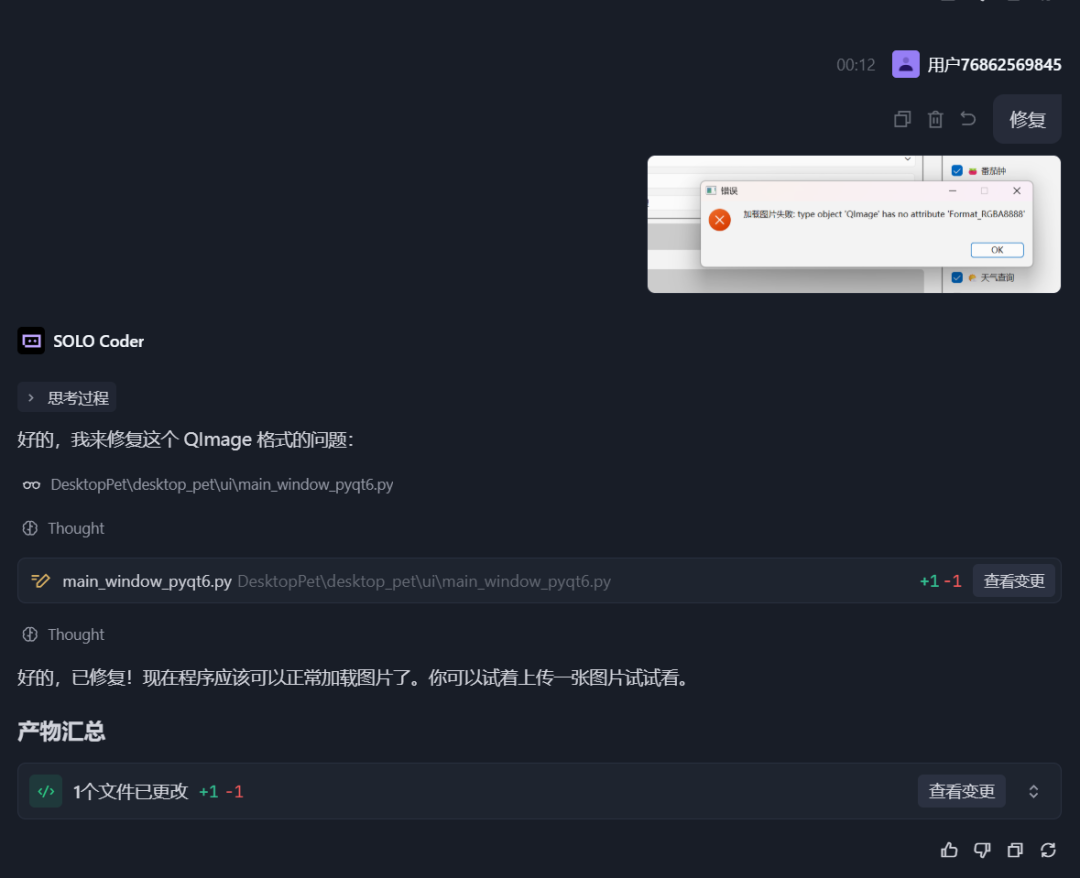
Task: Click the green code icon in 产物汇总
Action: 46,791
